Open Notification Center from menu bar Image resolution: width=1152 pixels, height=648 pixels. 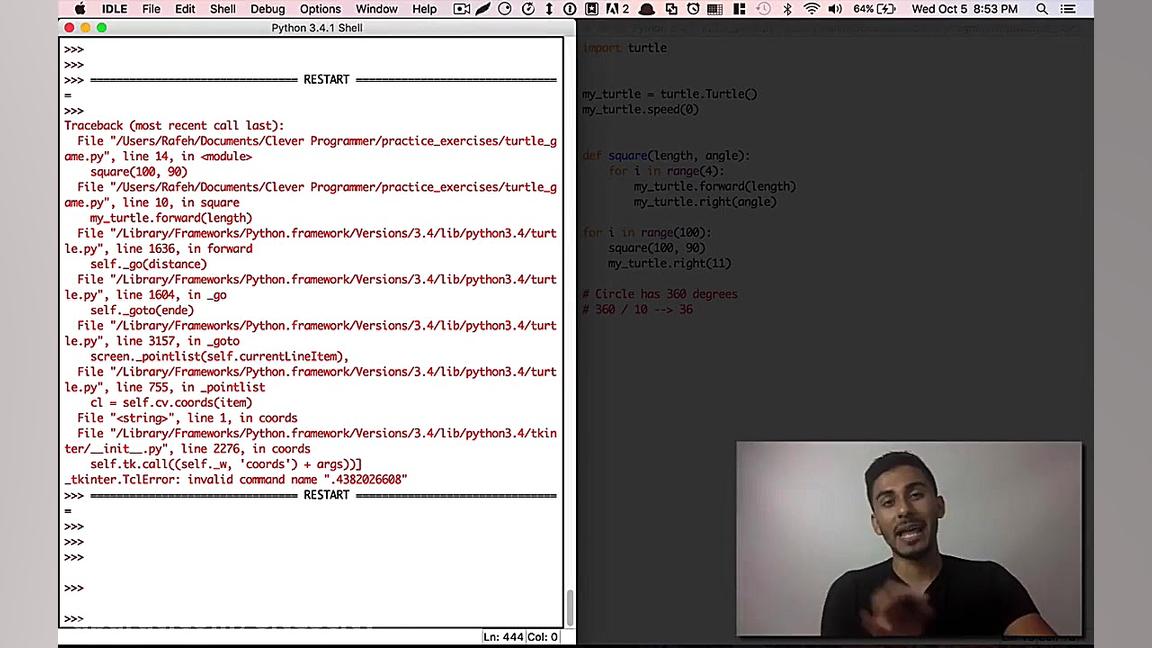tap(1067, 9)
